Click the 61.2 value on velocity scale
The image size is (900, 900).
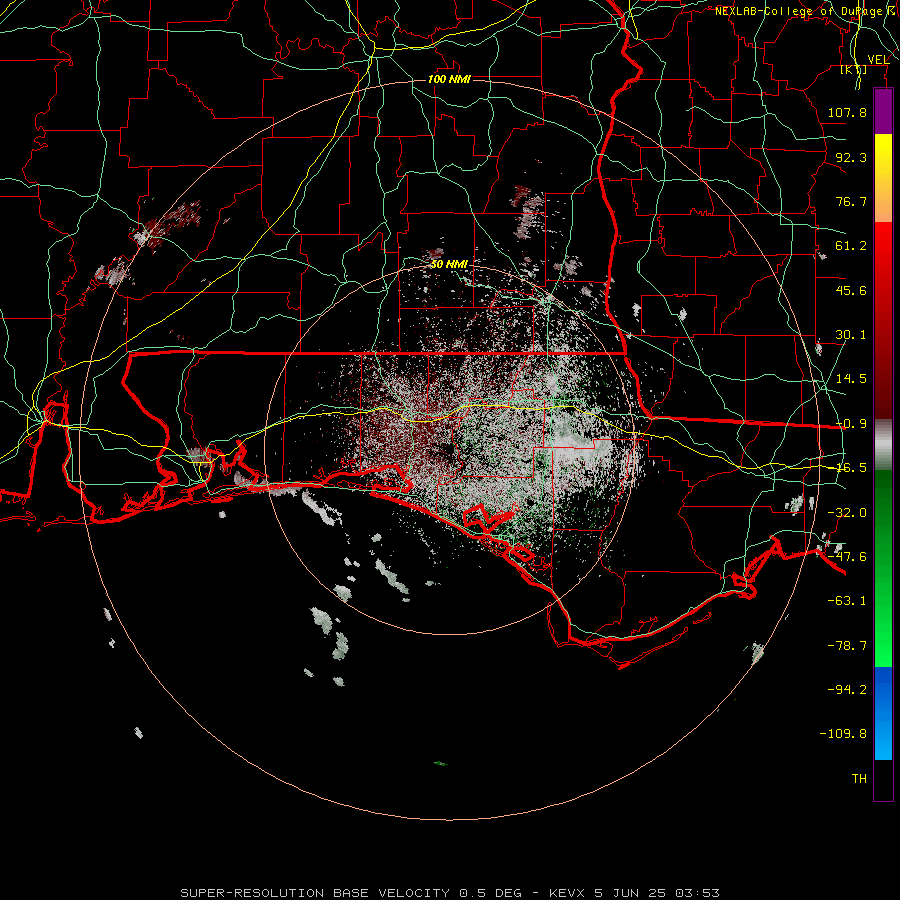pos(851,246)
